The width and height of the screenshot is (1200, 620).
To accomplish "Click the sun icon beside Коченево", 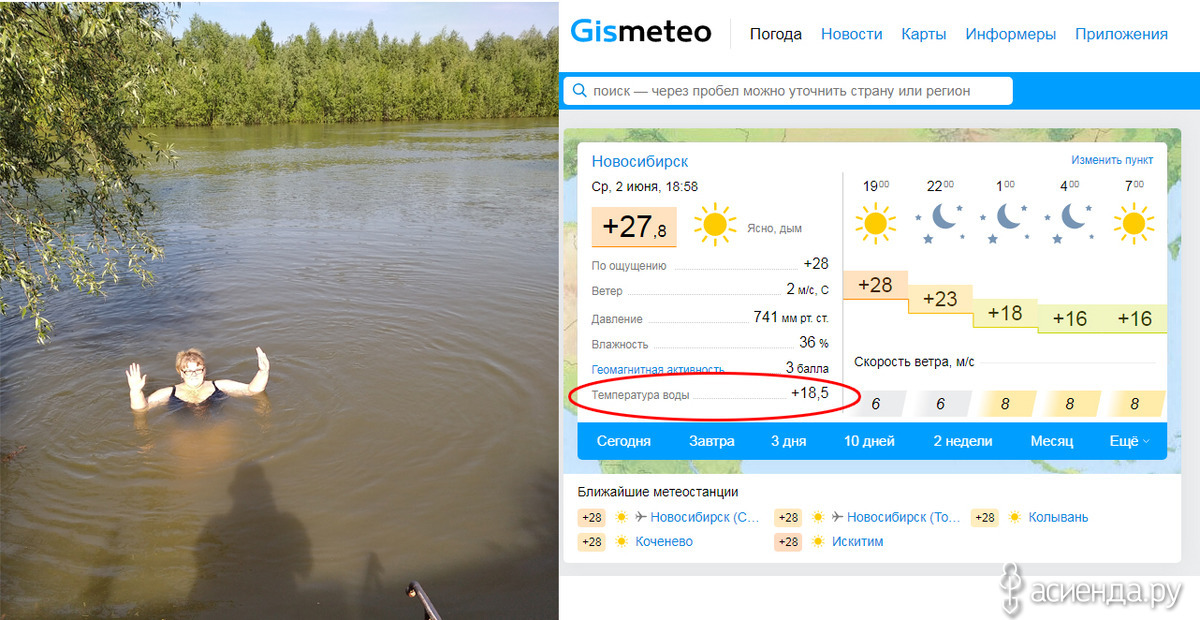I will point(621,541).
